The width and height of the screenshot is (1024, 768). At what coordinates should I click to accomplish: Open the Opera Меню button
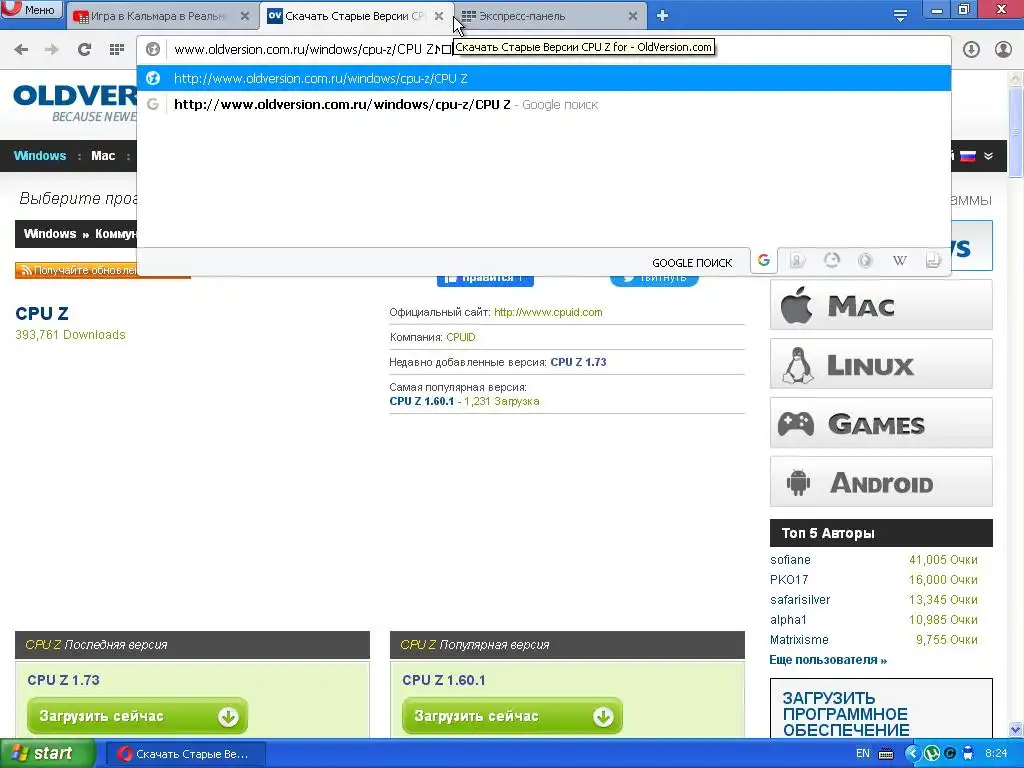(x=31, y=10)
